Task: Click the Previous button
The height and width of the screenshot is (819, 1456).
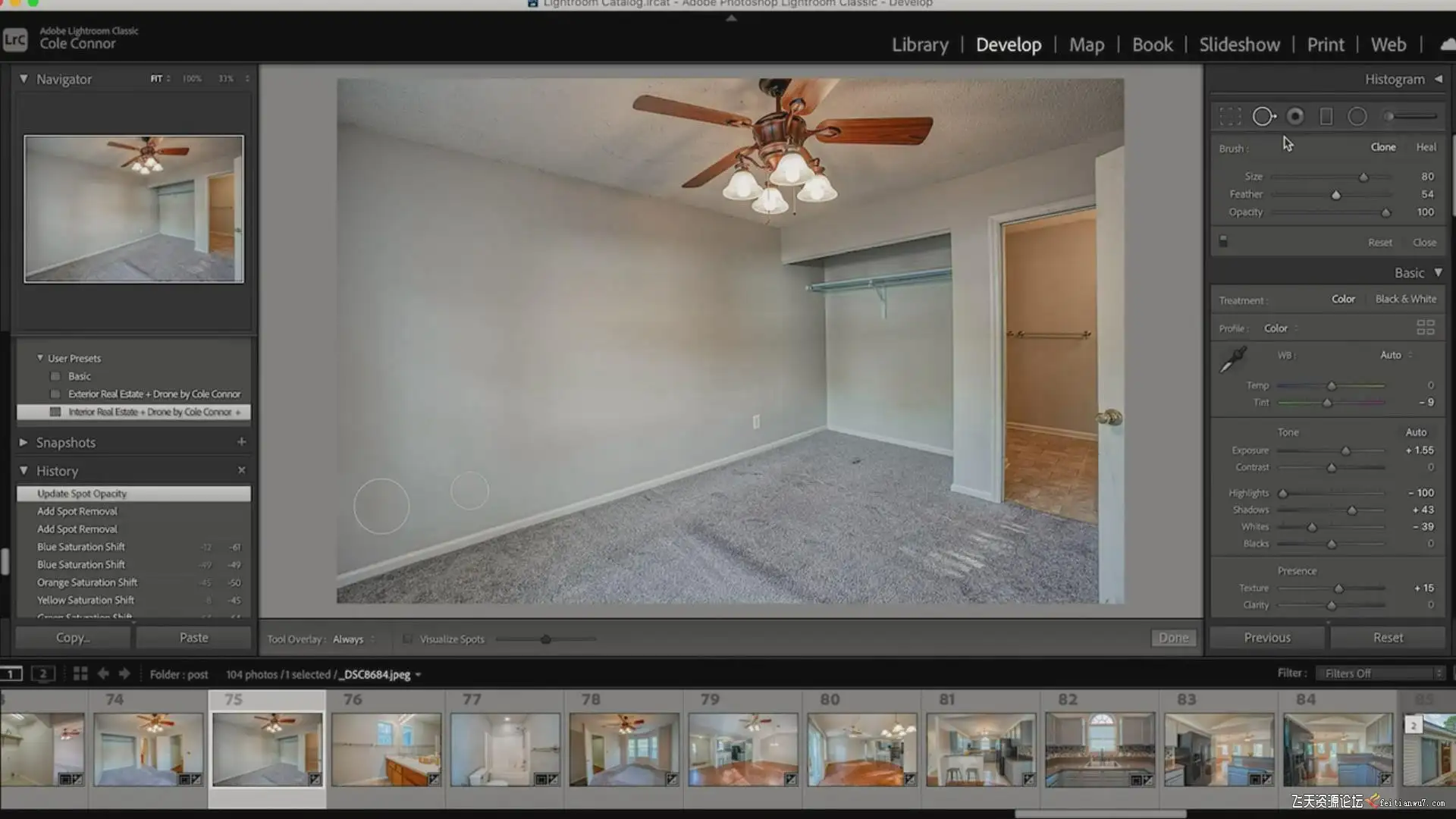Action: 1266,638
